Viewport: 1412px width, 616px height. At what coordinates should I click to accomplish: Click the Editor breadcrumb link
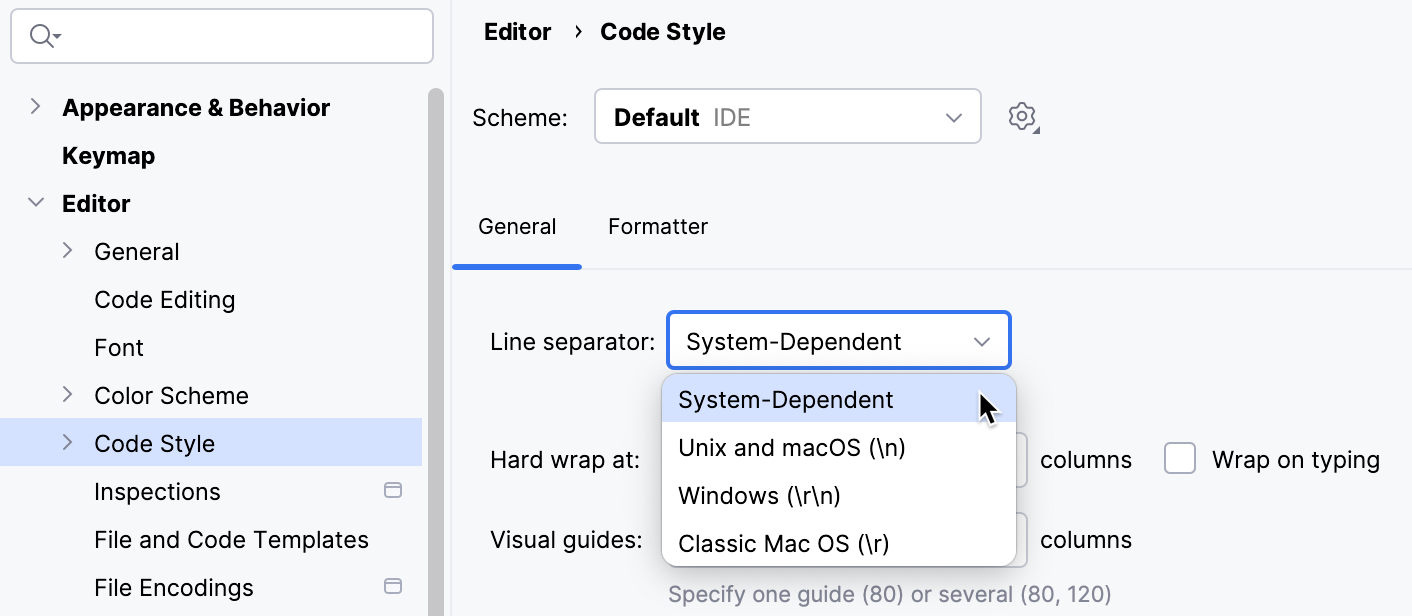point(517,31)
